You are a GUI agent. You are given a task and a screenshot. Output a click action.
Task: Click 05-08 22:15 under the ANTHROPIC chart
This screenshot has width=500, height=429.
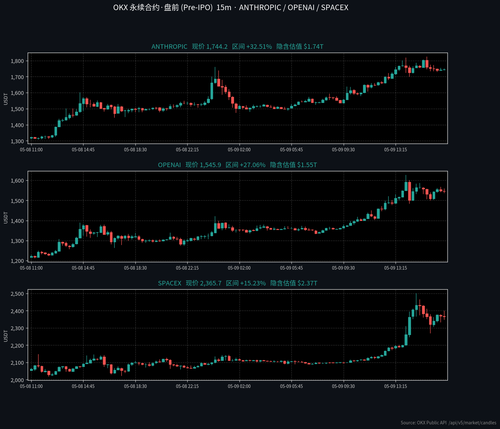(x=187, y=150)
